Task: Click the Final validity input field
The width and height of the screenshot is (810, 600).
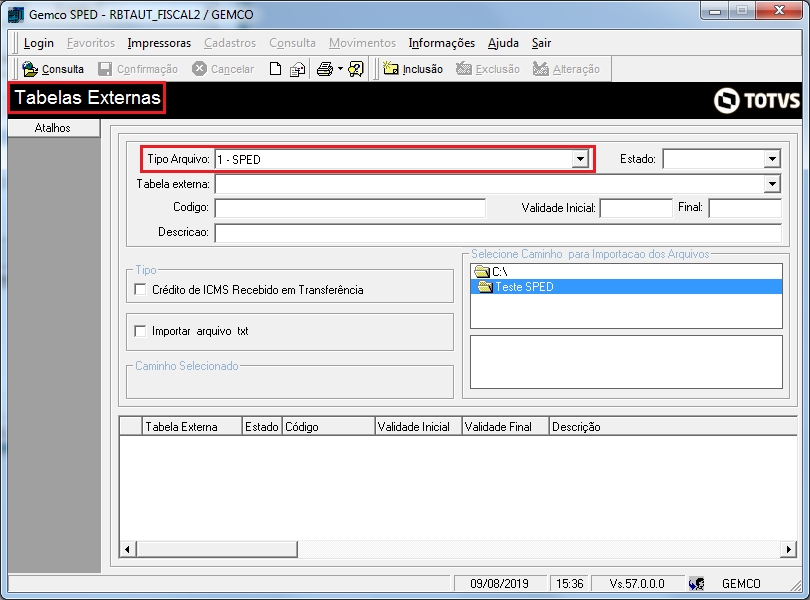Action: (745, 208)
